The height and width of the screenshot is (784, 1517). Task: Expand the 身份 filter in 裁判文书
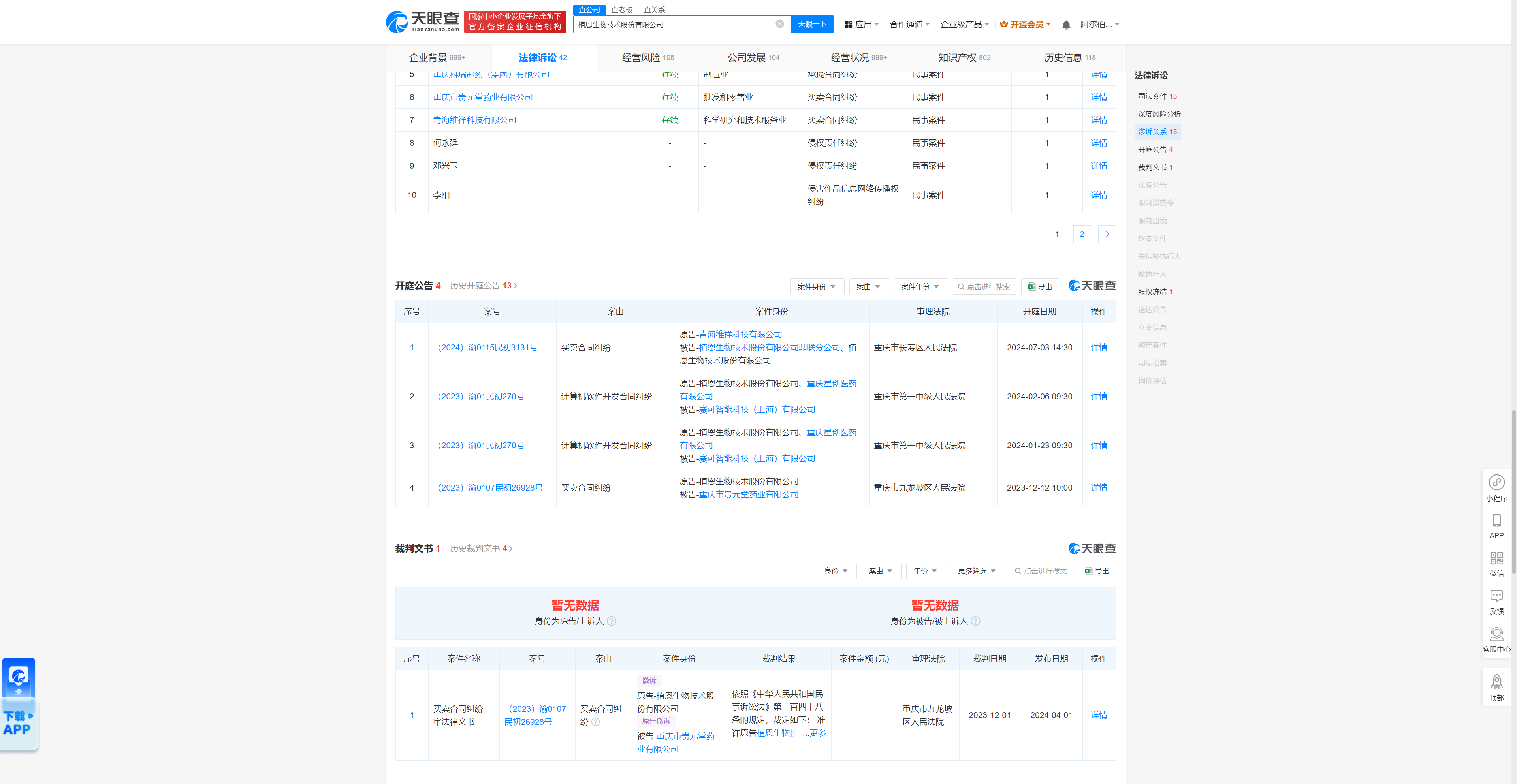click(x=836, y=571)
